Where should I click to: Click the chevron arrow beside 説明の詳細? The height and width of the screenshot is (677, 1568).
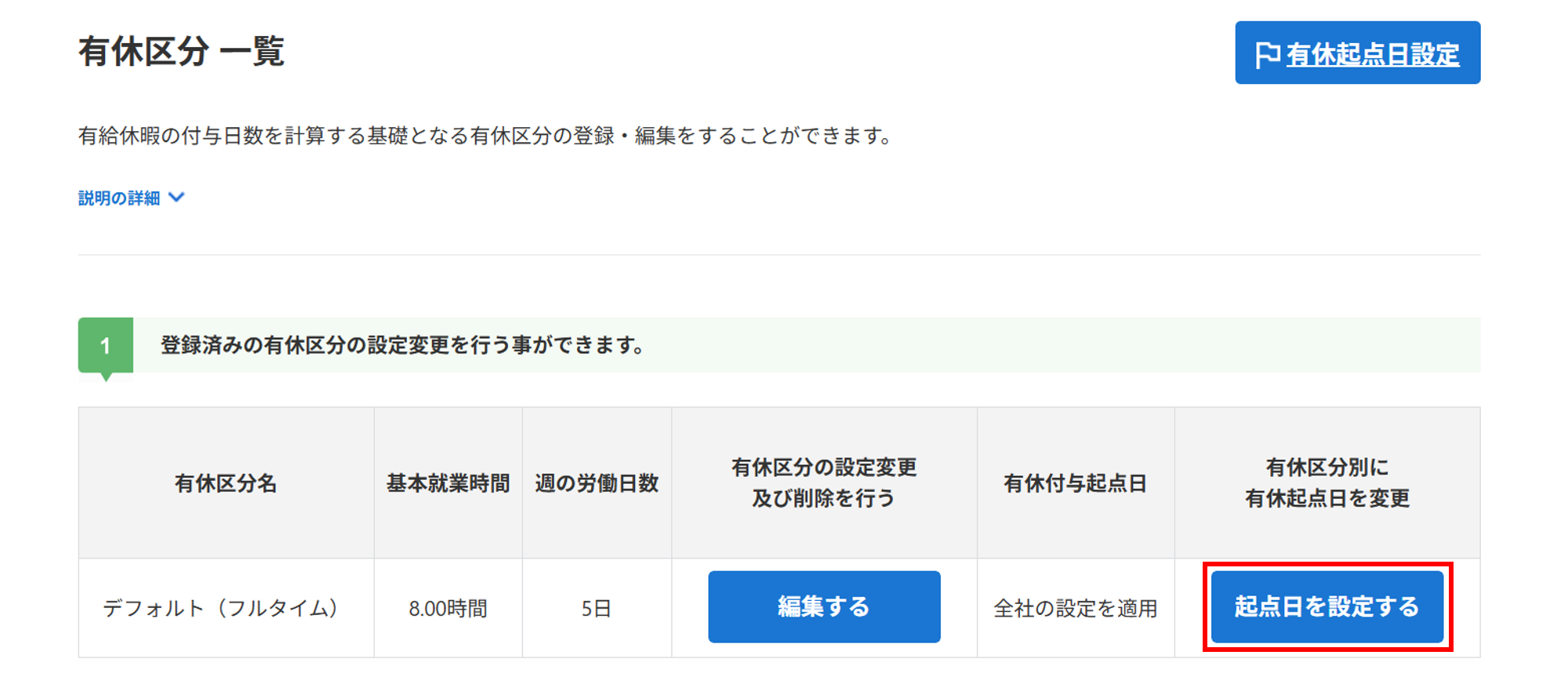click(177, 197)
